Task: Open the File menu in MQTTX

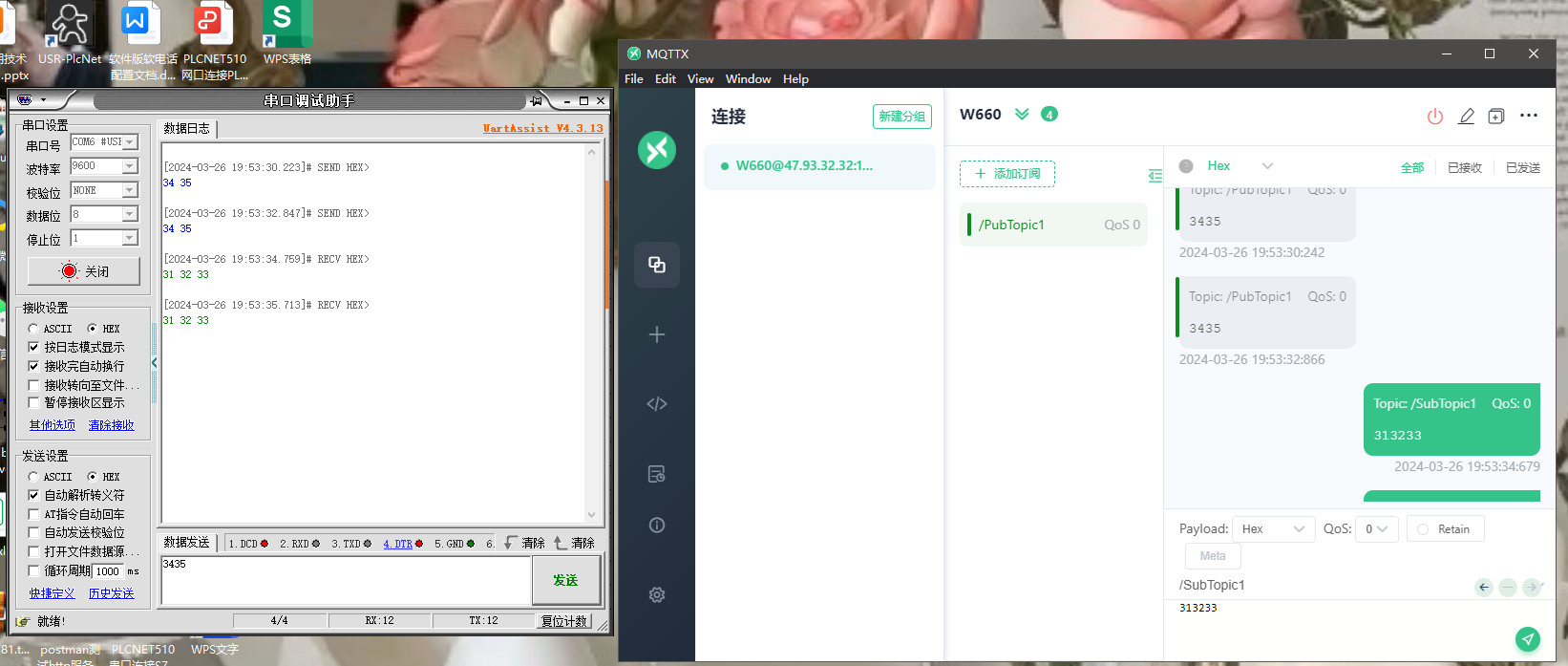Action: 634,78
